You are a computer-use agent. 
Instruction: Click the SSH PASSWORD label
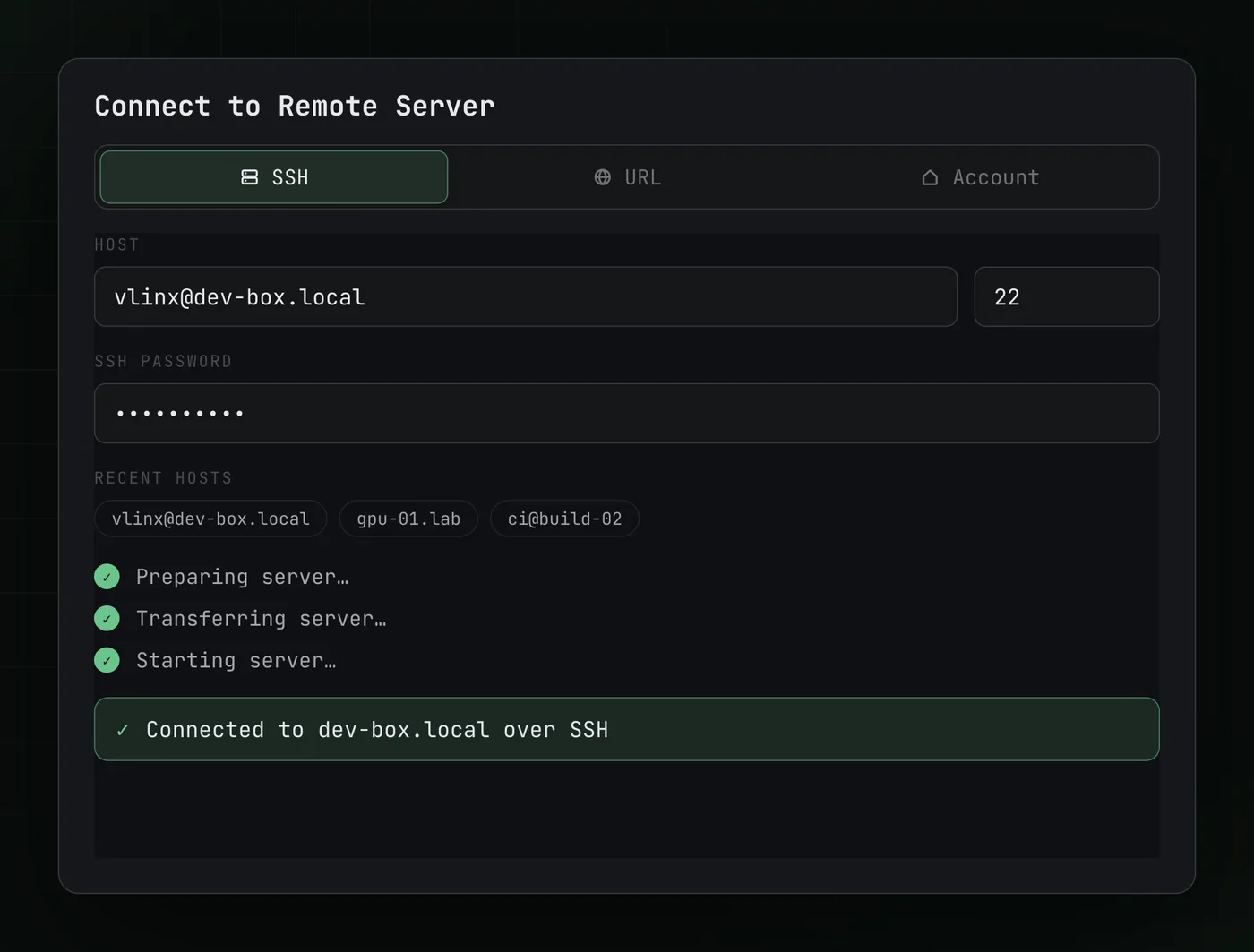[163, 361]
